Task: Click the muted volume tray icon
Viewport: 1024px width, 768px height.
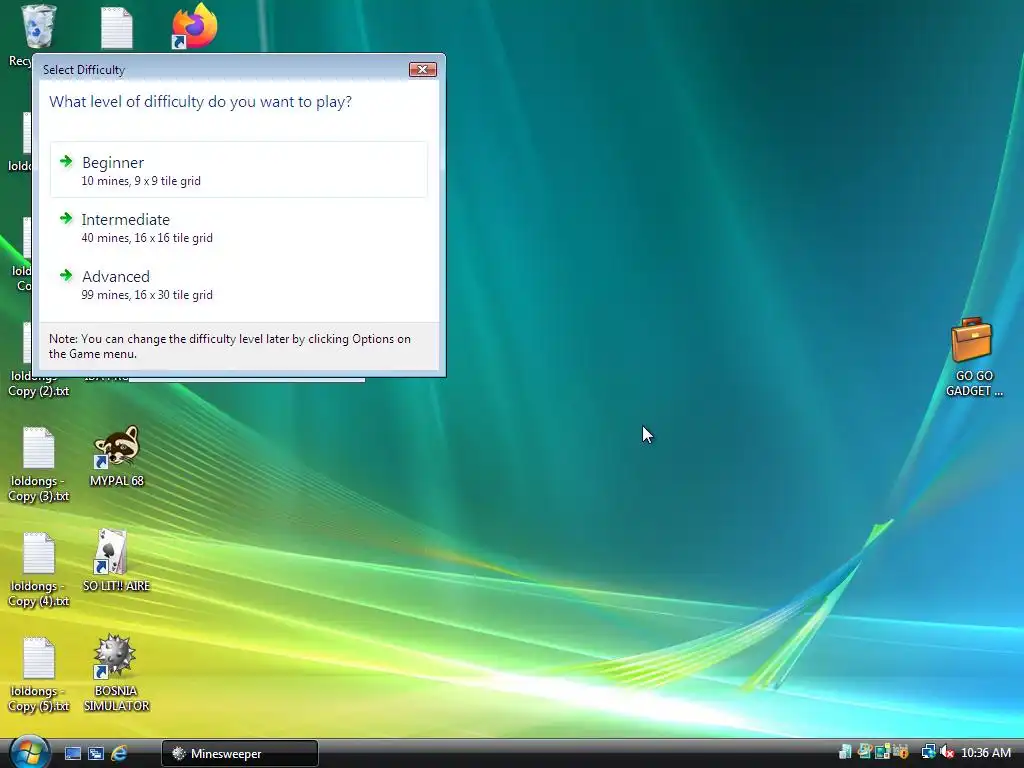Action: click(948, 752)
